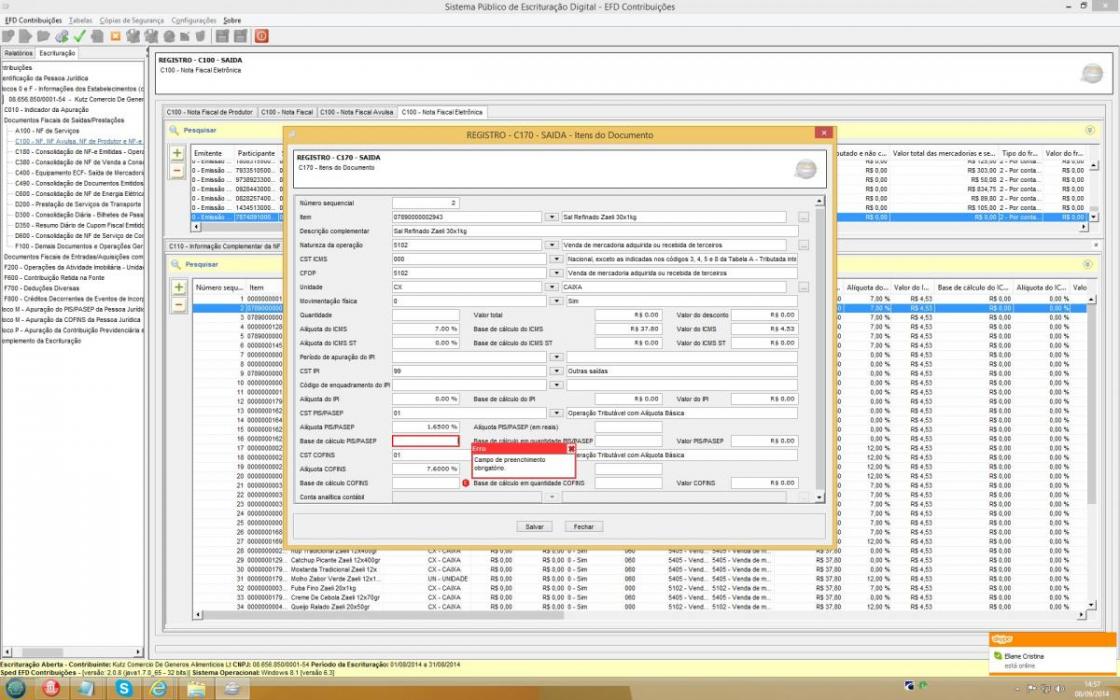Click the blue-green icon left of the checkmark
This screenshot has height=700, width=1120.
(61, 36)
